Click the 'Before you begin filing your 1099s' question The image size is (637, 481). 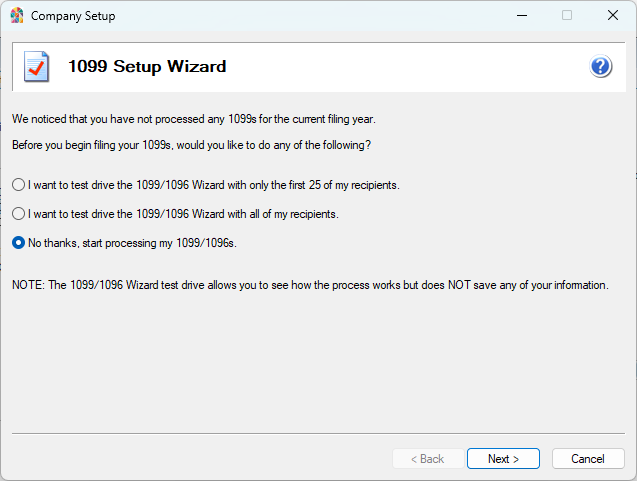pos(191,145)
